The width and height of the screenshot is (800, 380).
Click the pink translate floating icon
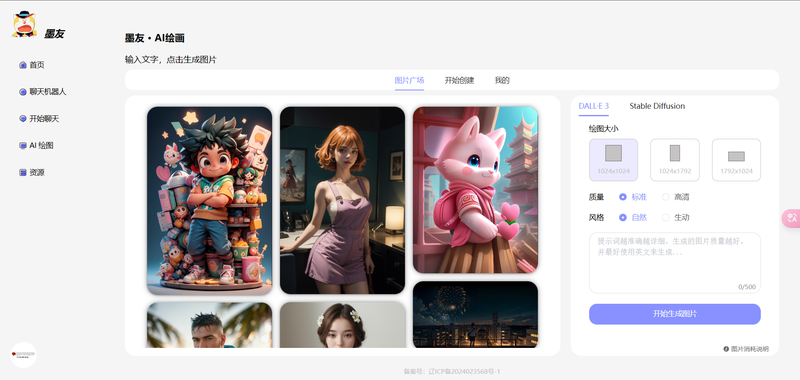792,218
